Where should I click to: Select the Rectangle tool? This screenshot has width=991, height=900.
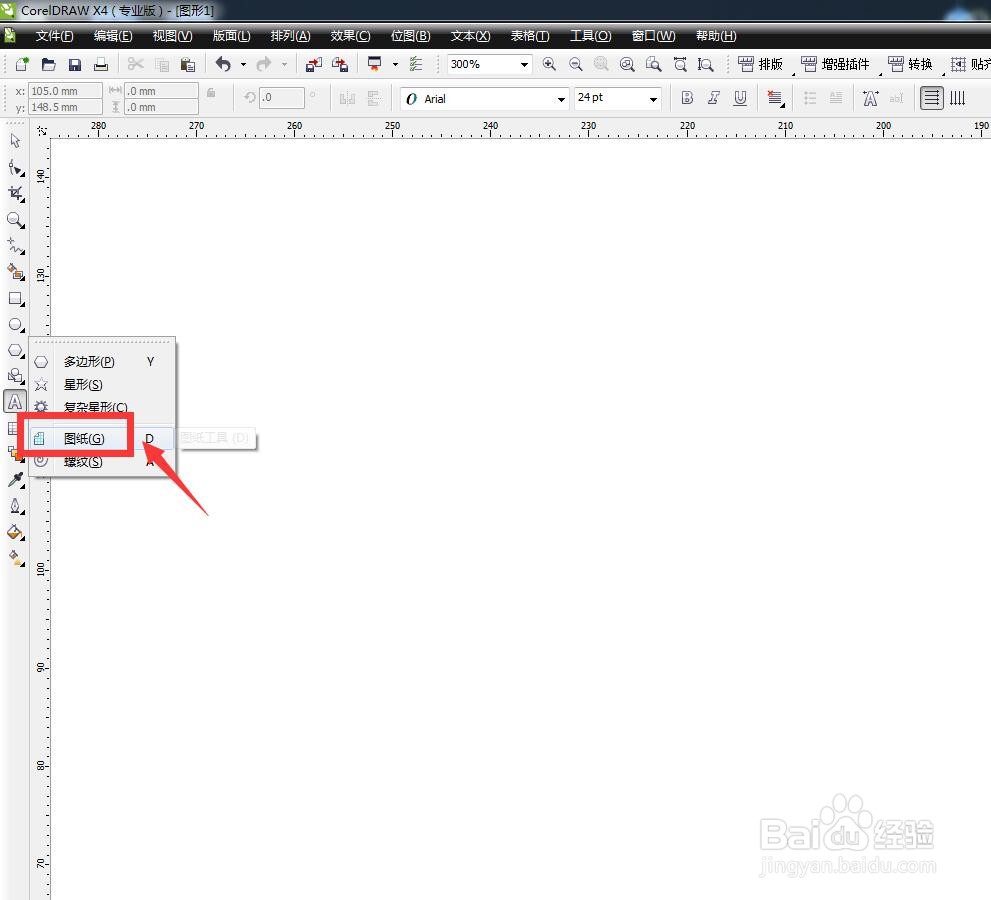(x=15, y=298)
